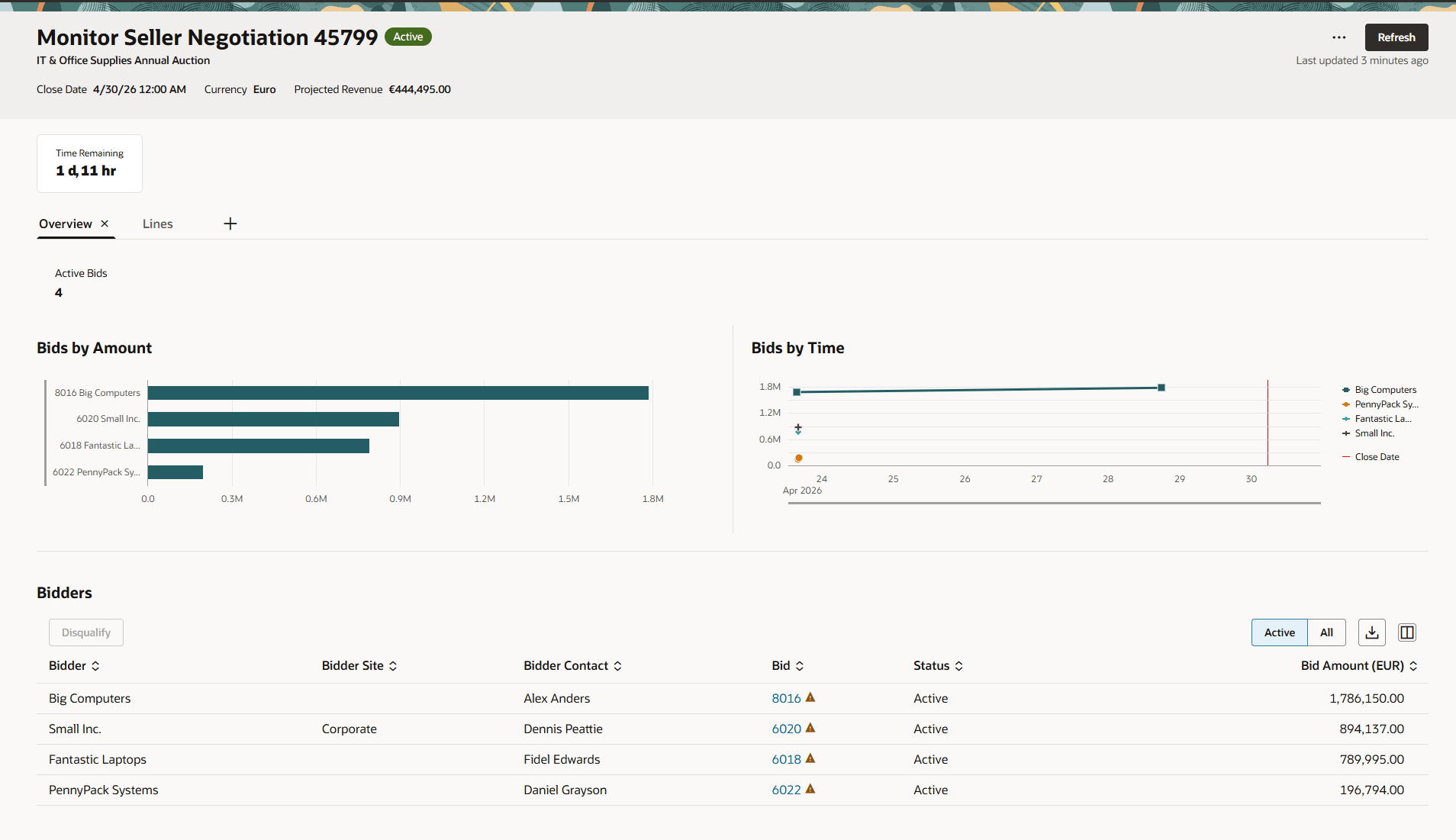Sort table by Bidder column
The width and height of the screenshot is (1456, 840).
(x=74, y=666)
